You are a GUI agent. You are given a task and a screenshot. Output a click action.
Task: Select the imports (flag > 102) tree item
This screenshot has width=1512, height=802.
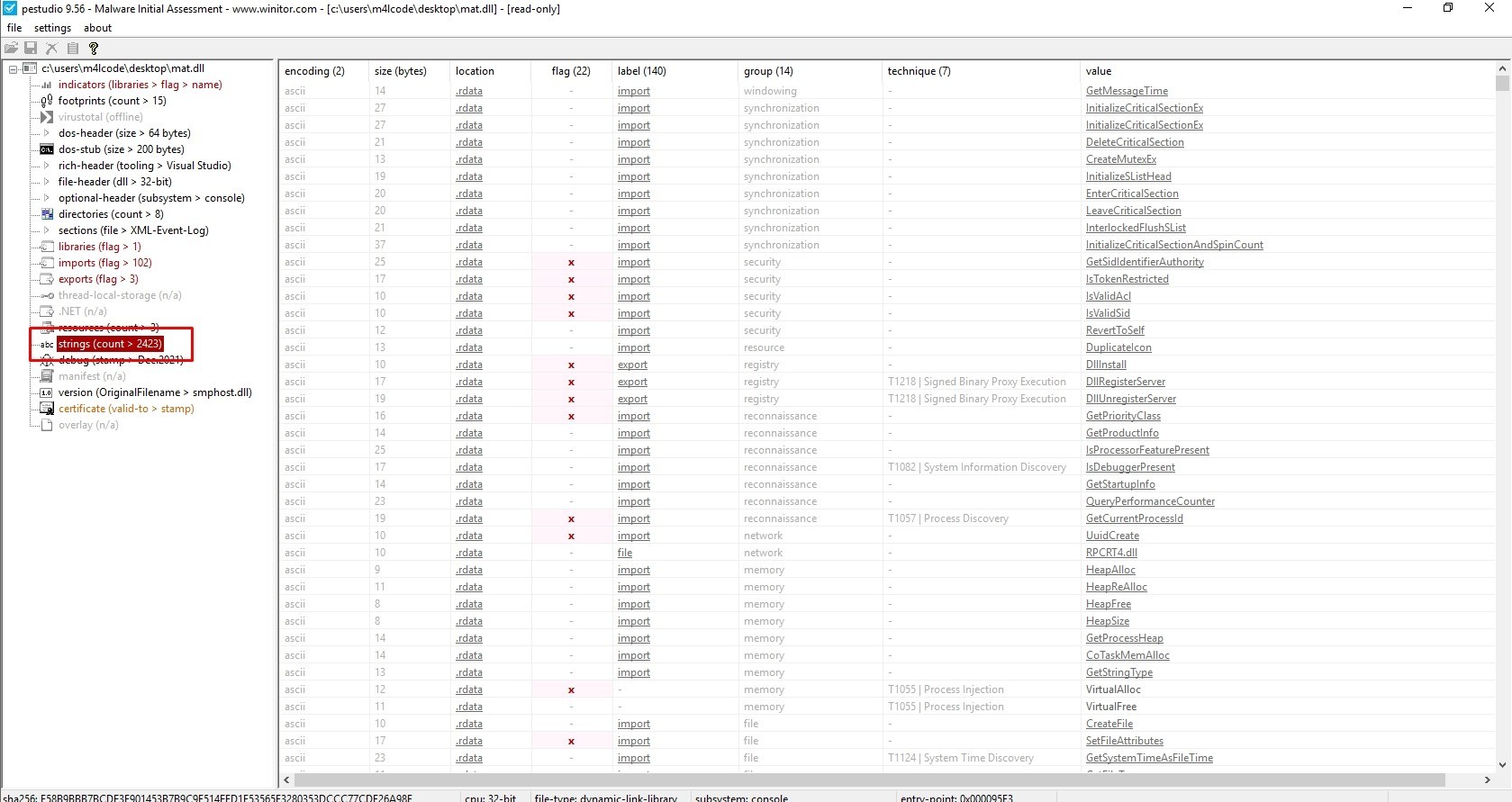105,263
